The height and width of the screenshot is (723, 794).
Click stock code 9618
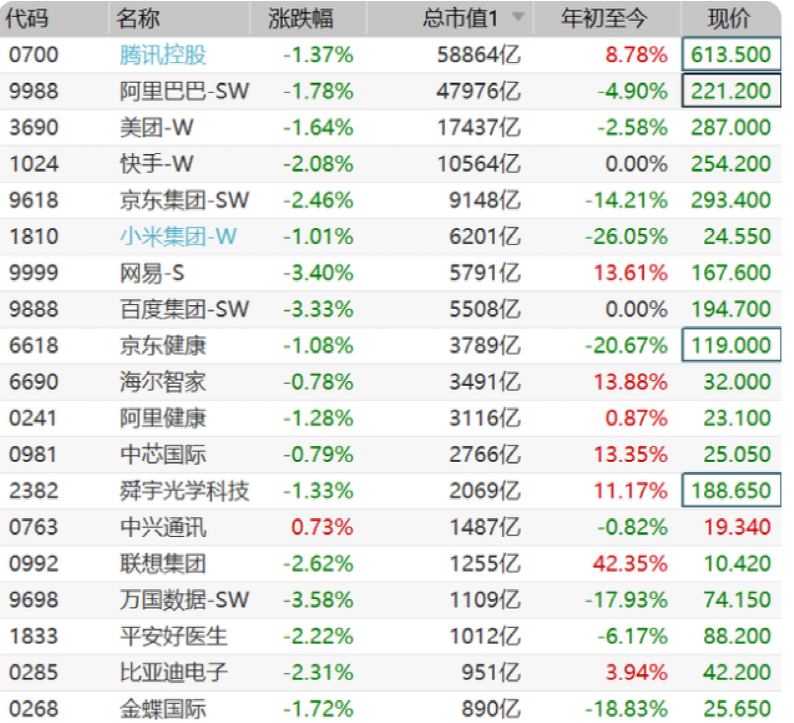pyautogui.click(x=34, y=200)
